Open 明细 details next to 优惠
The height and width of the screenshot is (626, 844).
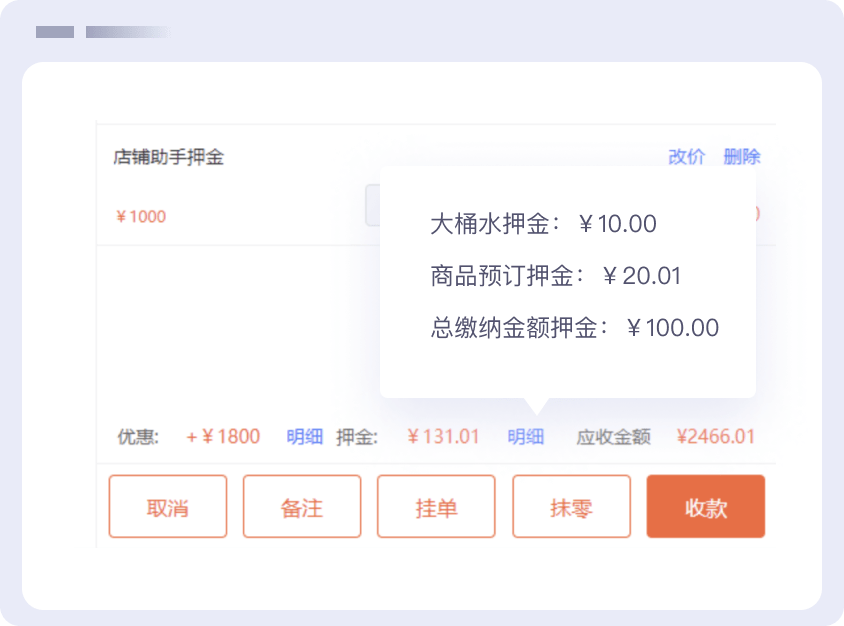[x=305, y=436]
